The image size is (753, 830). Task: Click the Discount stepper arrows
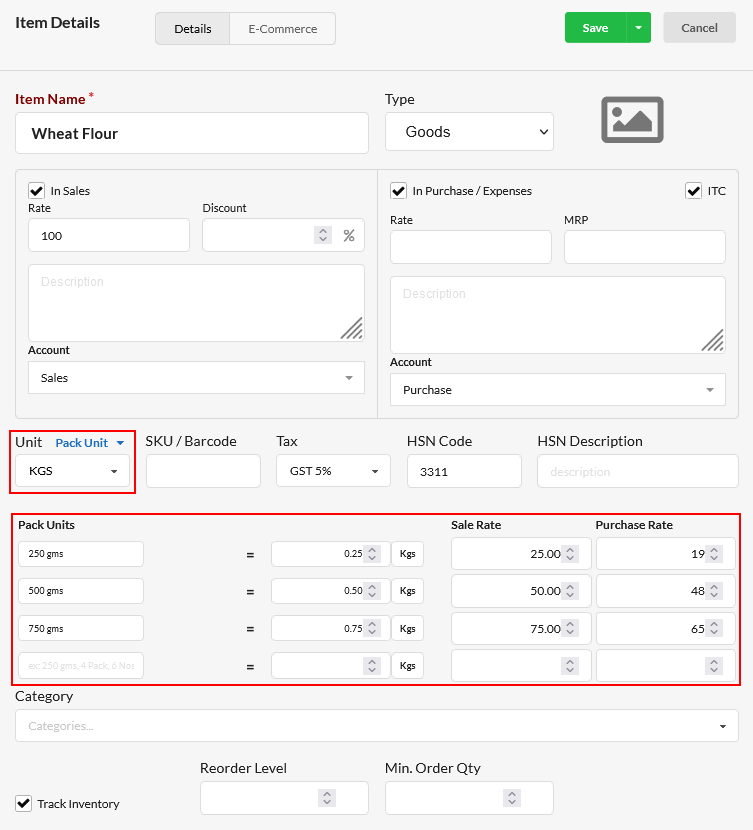[323, 235]
